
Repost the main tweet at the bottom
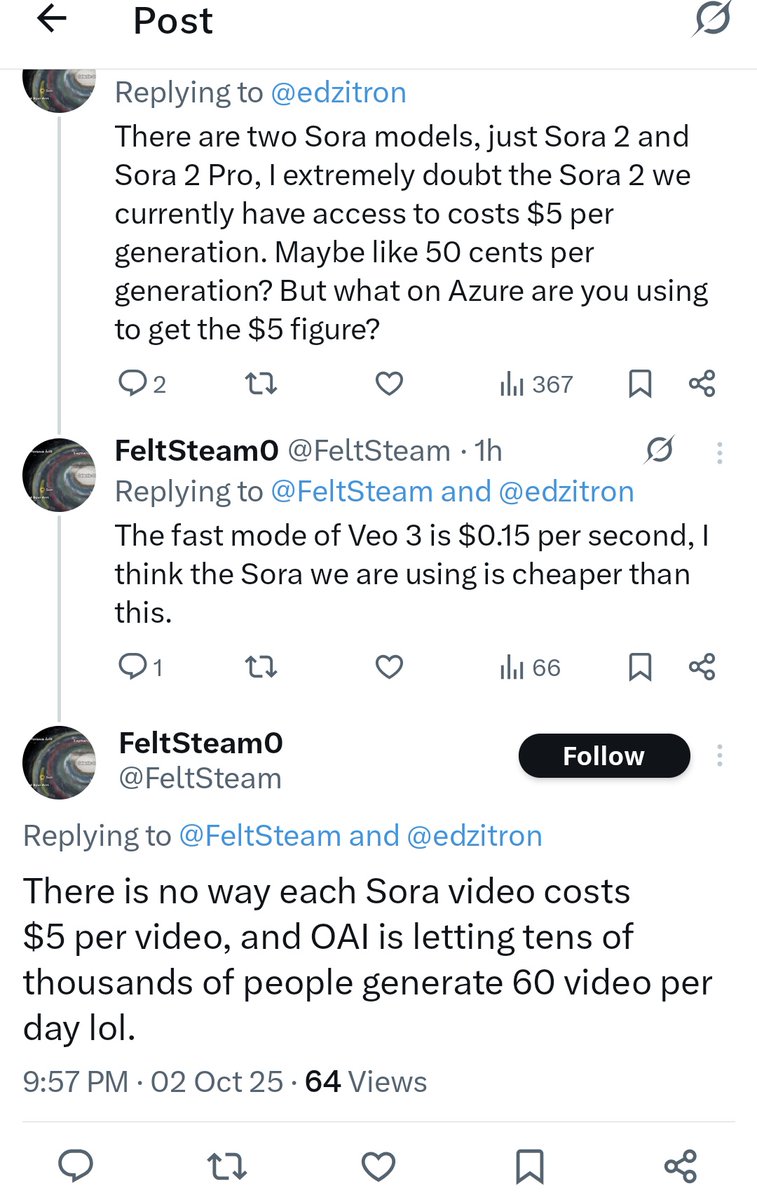(x=228, y=1165)
